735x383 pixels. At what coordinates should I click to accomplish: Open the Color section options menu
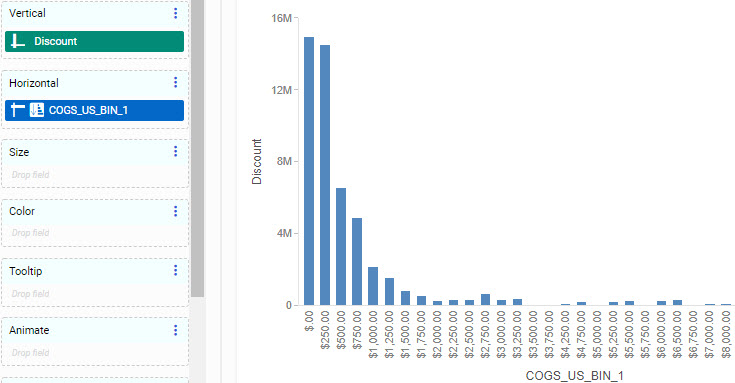coord(176,211)
